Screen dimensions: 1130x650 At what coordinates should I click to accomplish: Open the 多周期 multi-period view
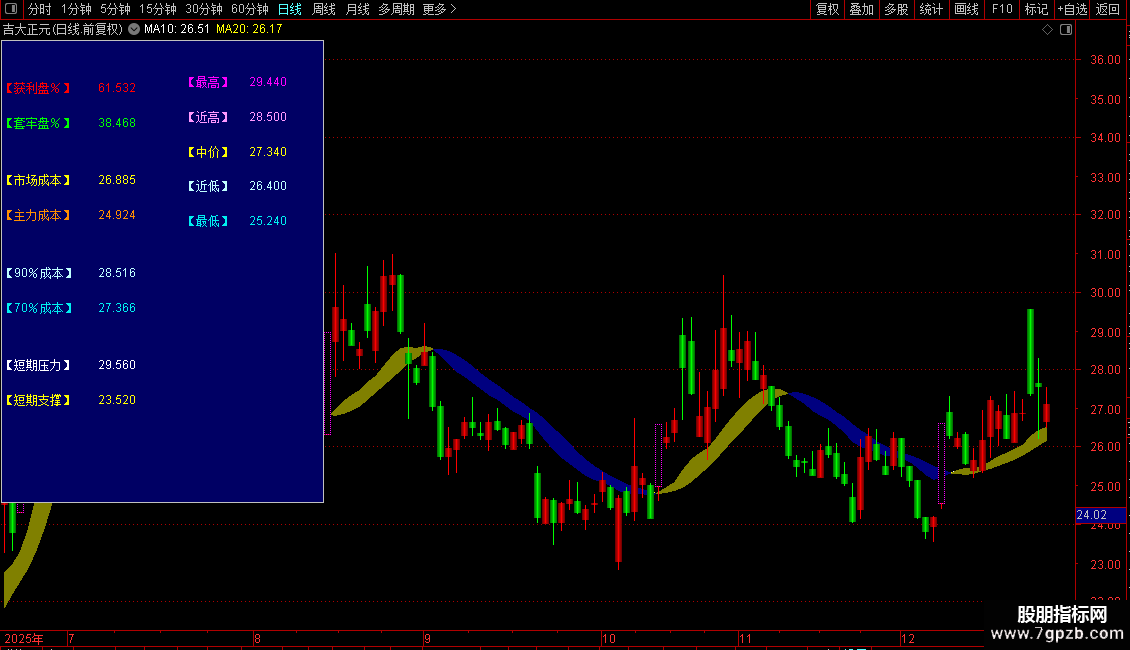pyautogui.click(x=396, y=9)
